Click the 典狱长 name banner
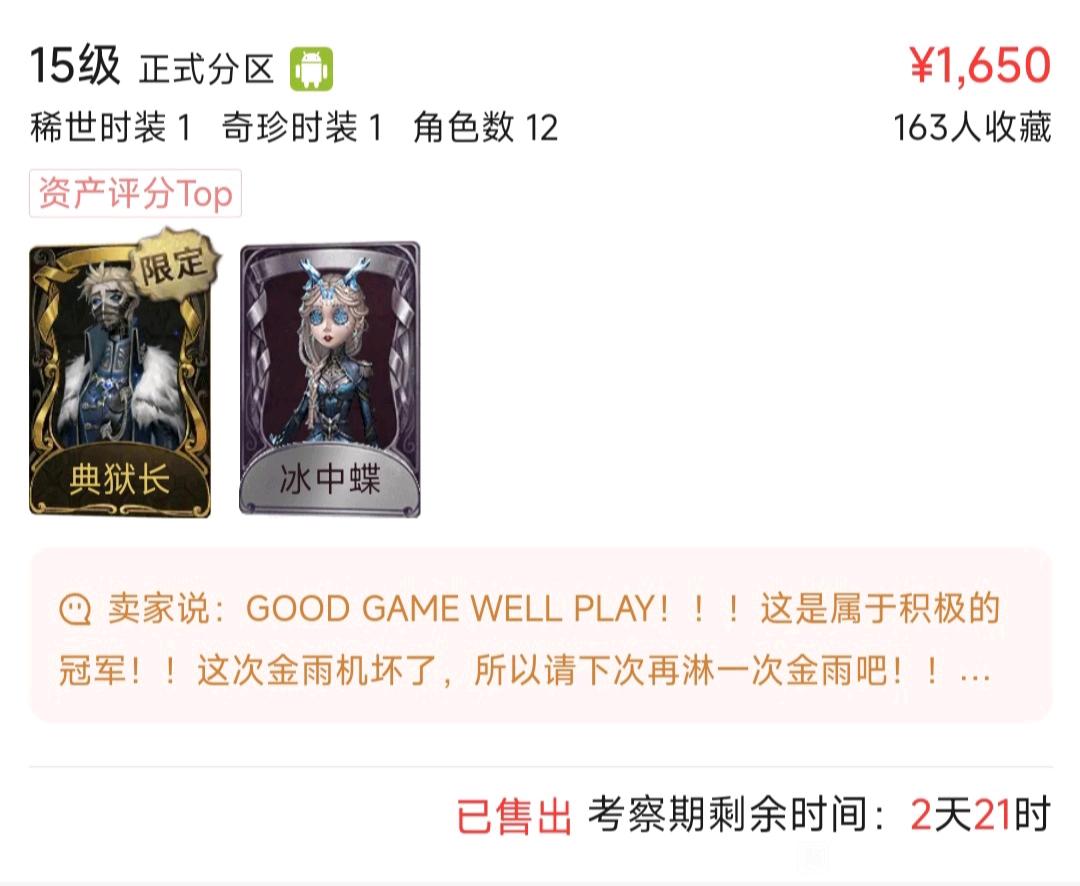The width and height of the screenshot is (1080, 886). tap(120, 479)
